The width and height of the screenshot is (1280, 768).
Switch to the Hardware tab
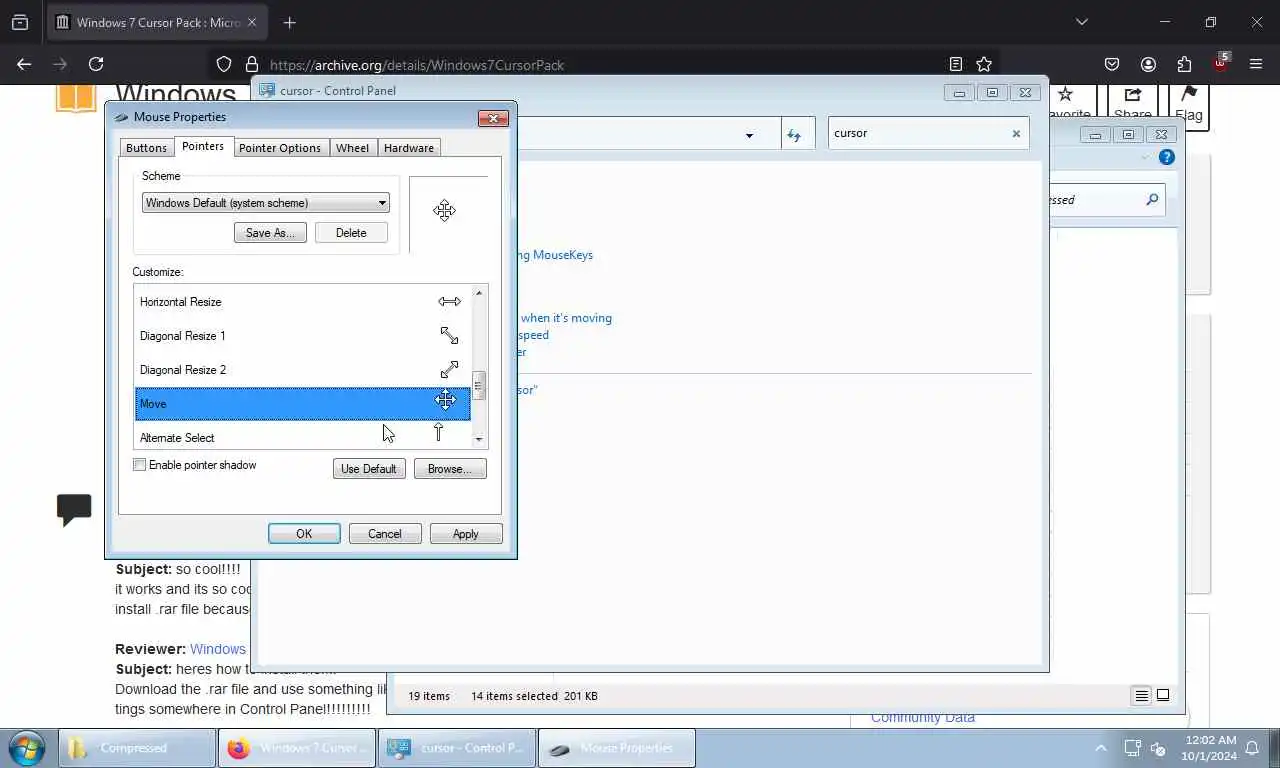(x=409, y=148)
